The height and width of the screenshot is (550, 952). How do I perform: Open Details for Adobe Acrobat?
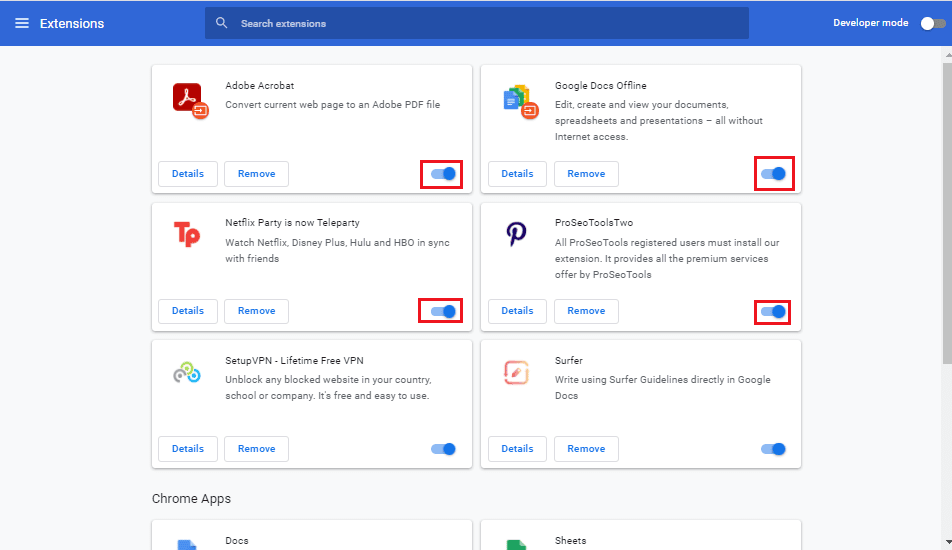click(x=188, y=174)
